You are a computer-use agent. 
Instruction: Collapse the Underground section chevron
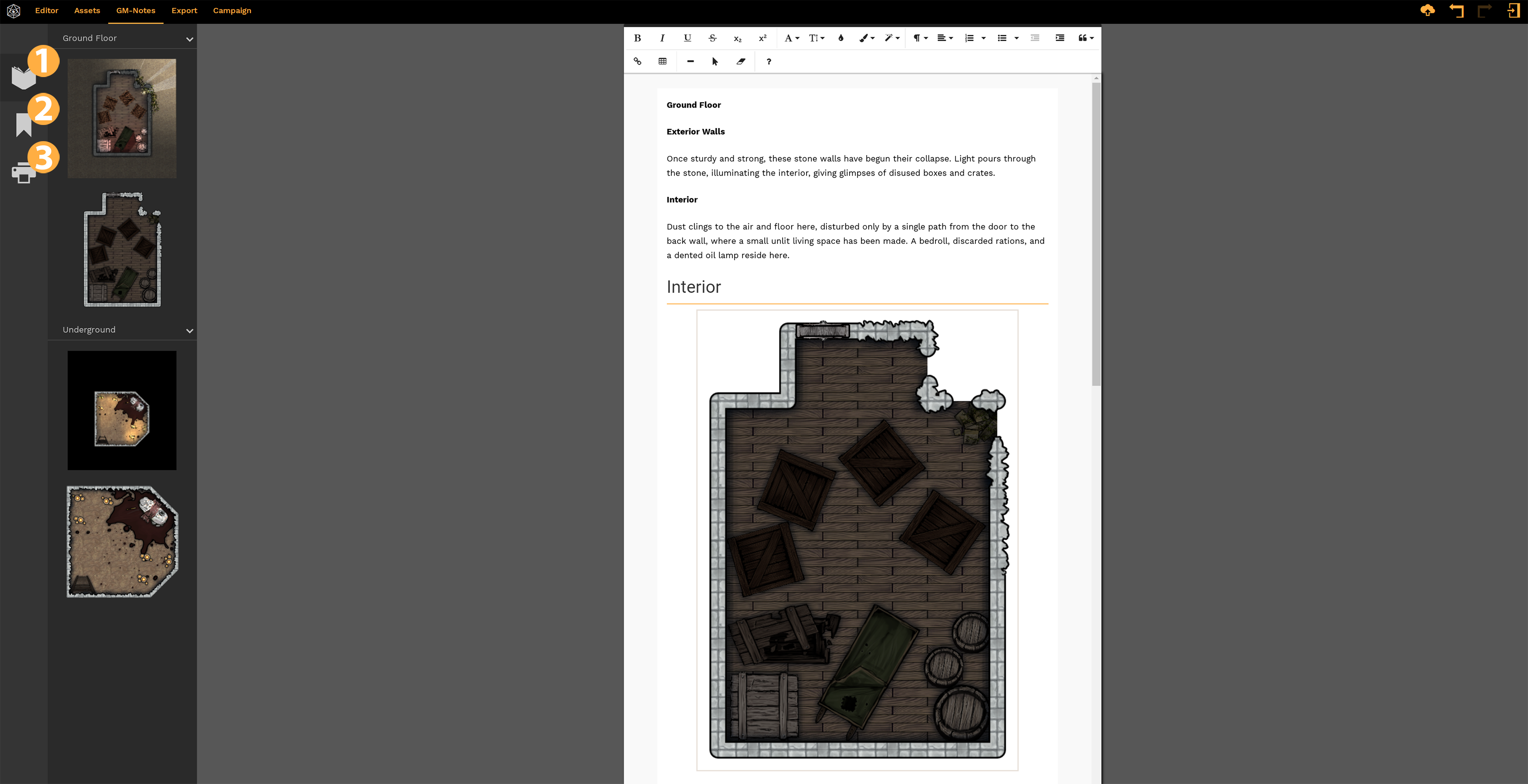189,331
